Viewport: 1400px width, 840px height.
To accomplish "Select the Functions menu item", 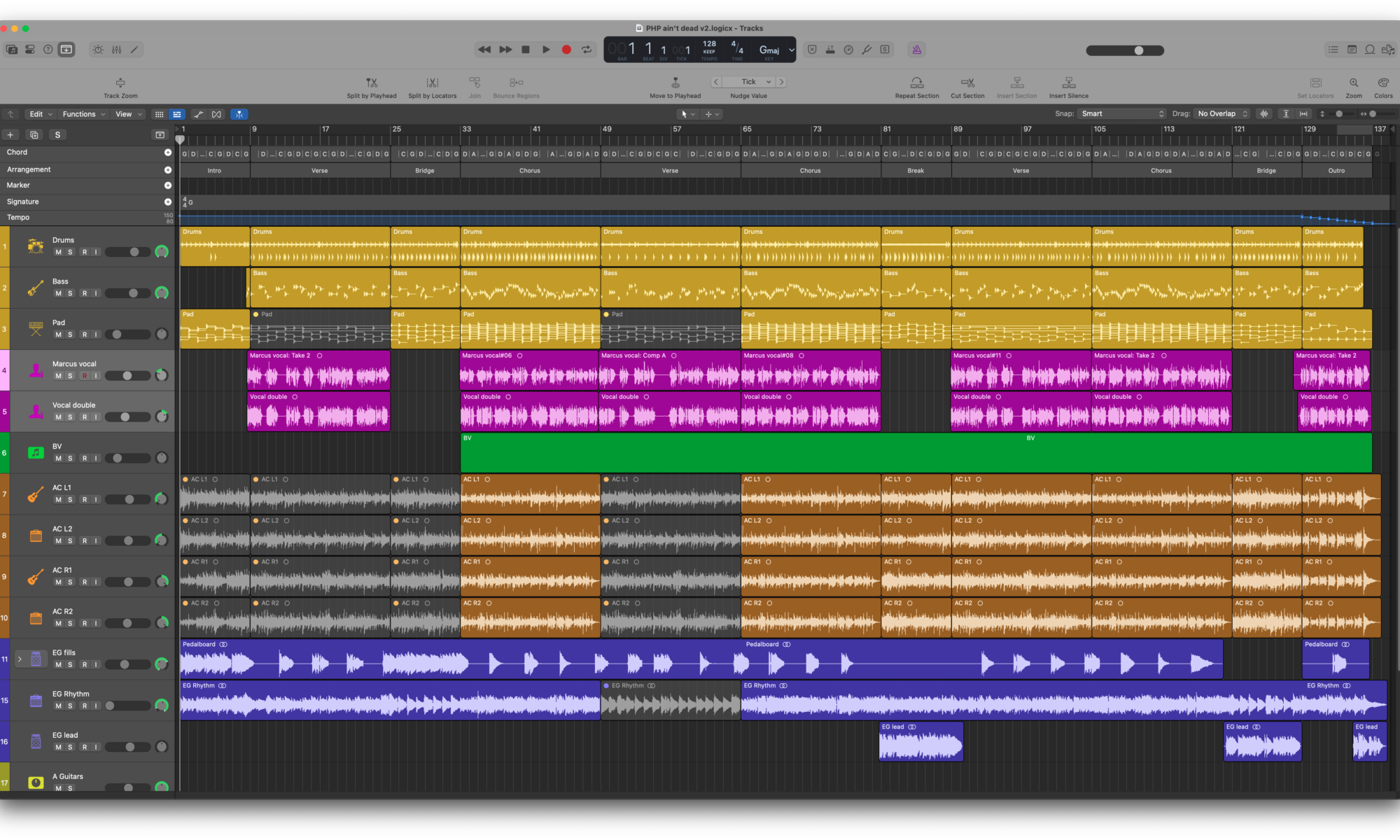I will [x=80, y=113].
